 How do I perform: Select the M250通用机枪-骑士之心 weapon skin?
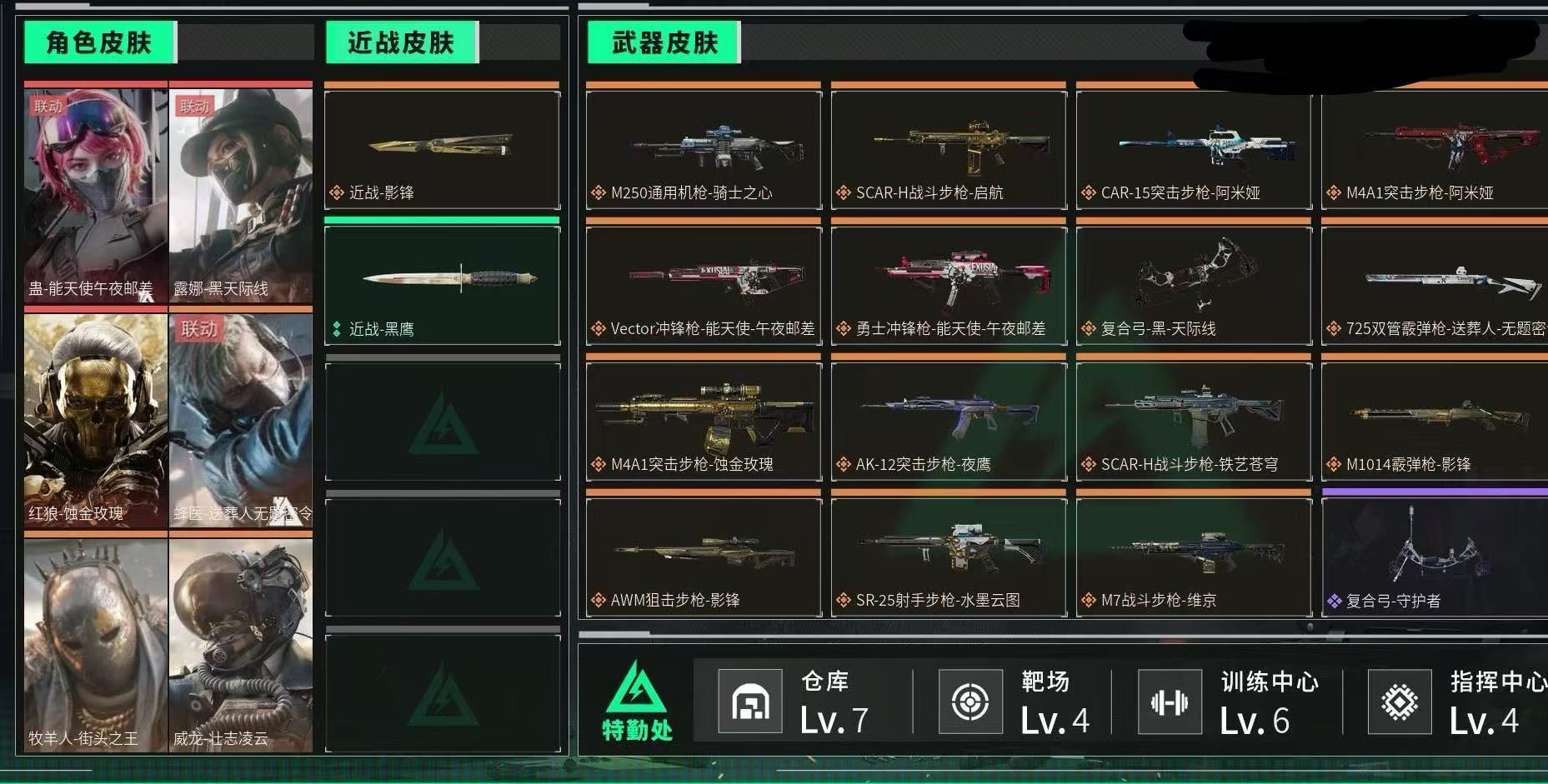(x=704, y=149)
